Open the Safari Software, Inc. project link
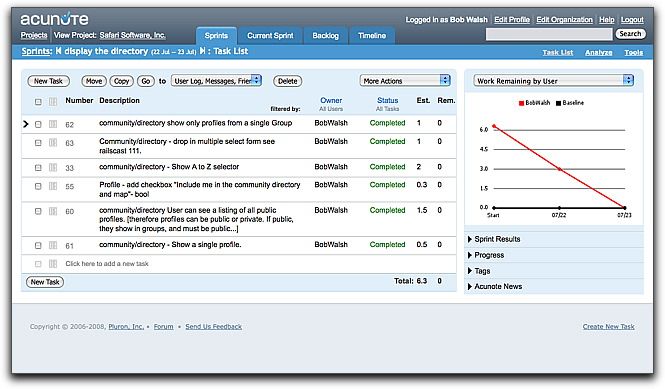665x389 pixels. pos(132,35)
